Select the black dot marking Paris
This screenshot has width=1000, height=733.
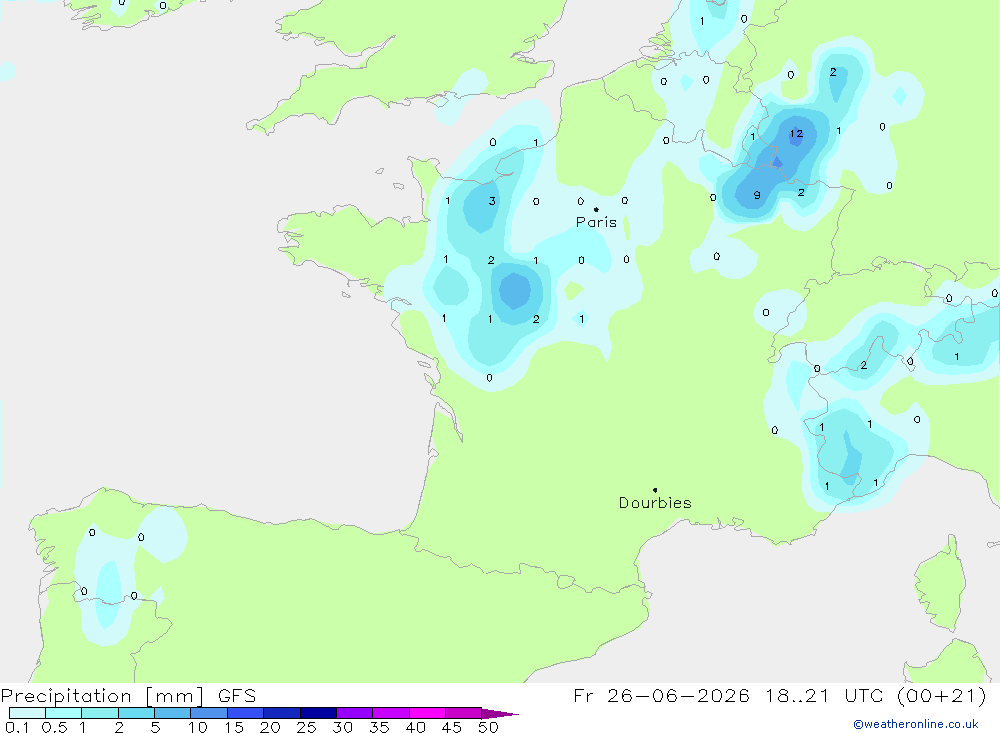(x=596, y=209)
